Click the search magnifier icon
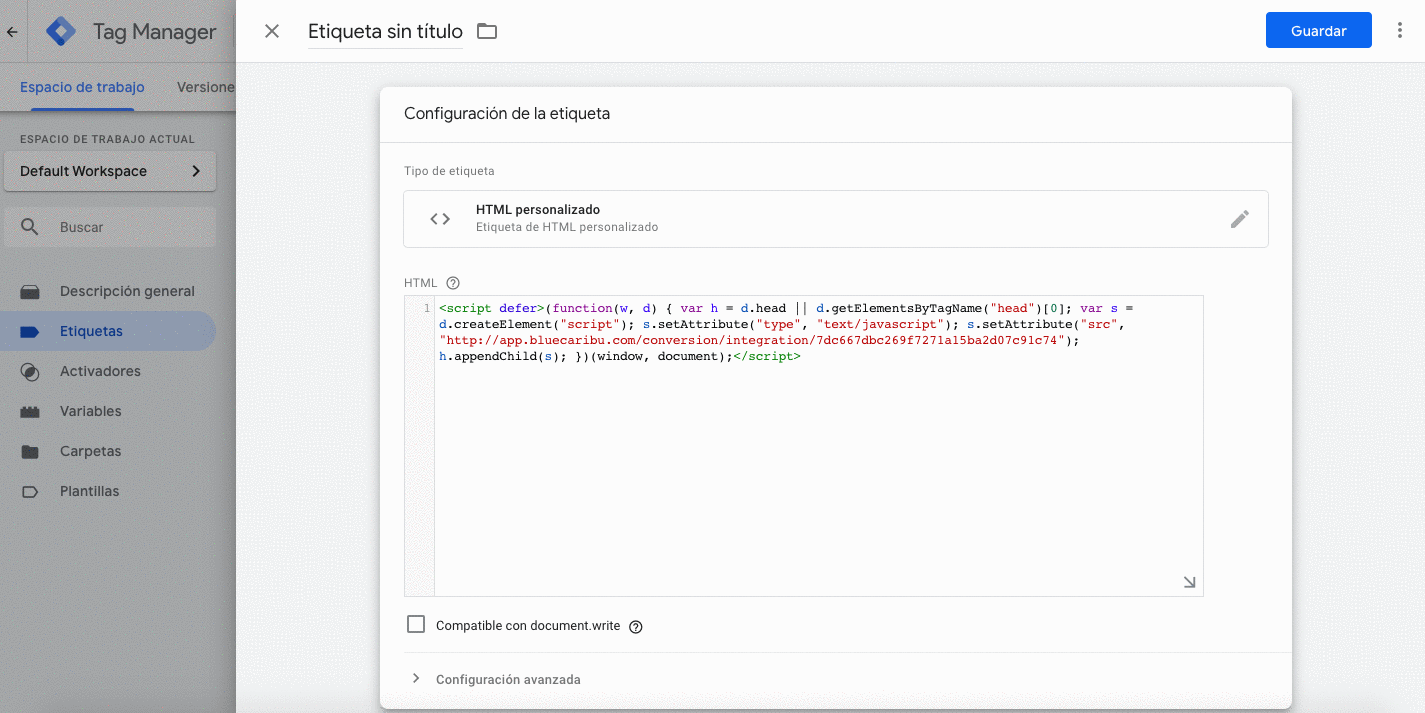 [30, 227]
